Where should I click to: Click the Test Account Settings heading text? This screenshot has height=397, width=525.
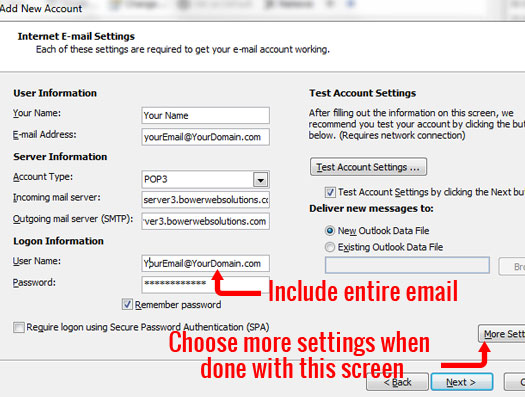click(x=362, y=93)
